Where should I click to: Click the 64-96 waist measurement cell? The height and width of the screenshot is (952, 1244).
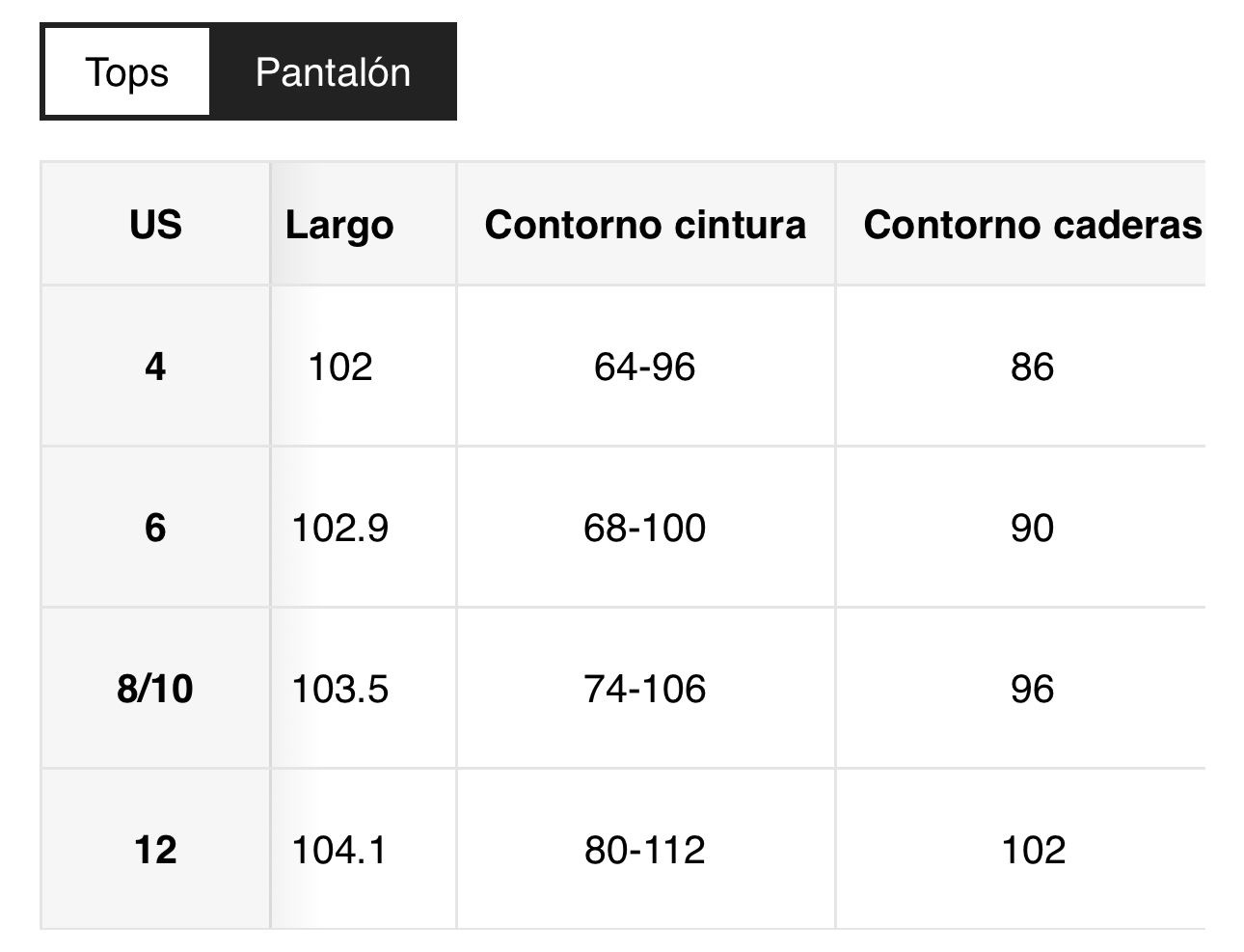tap(645, 367)
